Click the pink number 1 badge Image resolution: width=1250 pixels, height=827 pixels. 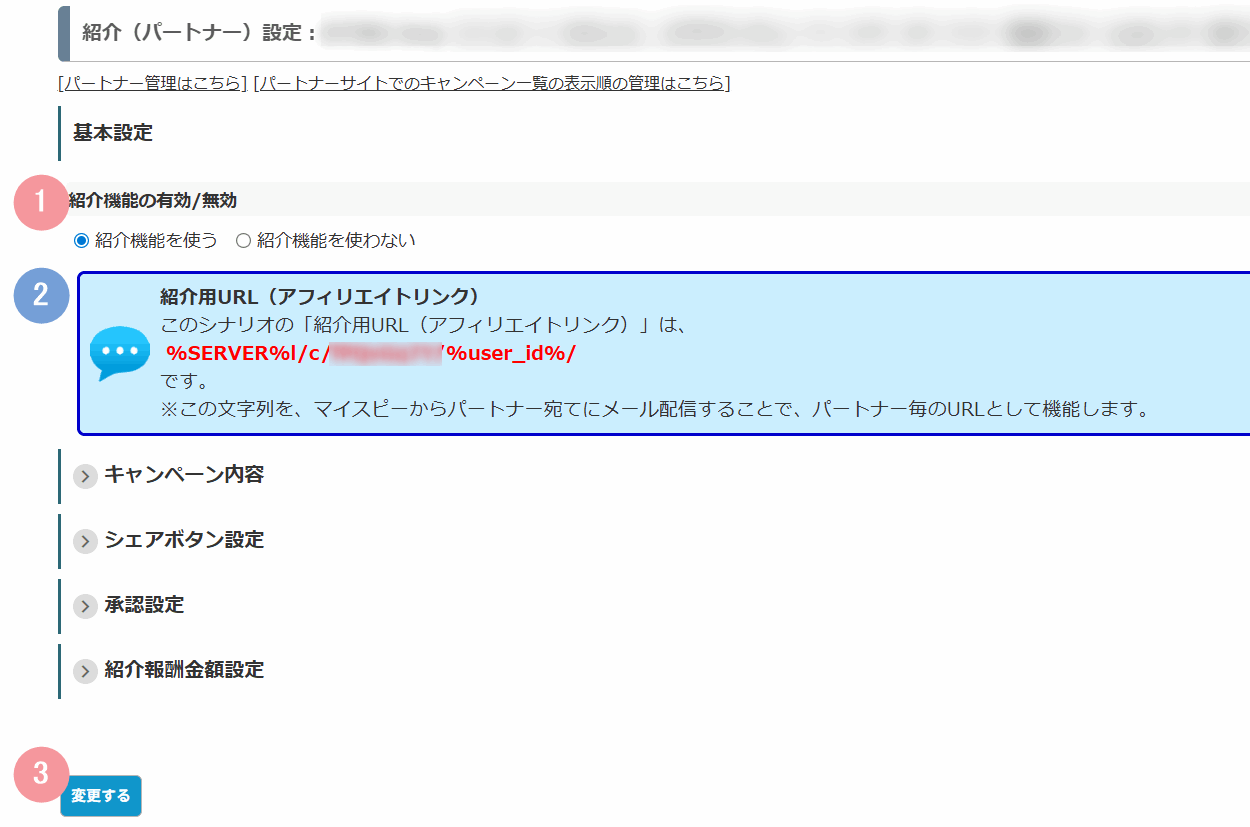(x=41, y=202)
